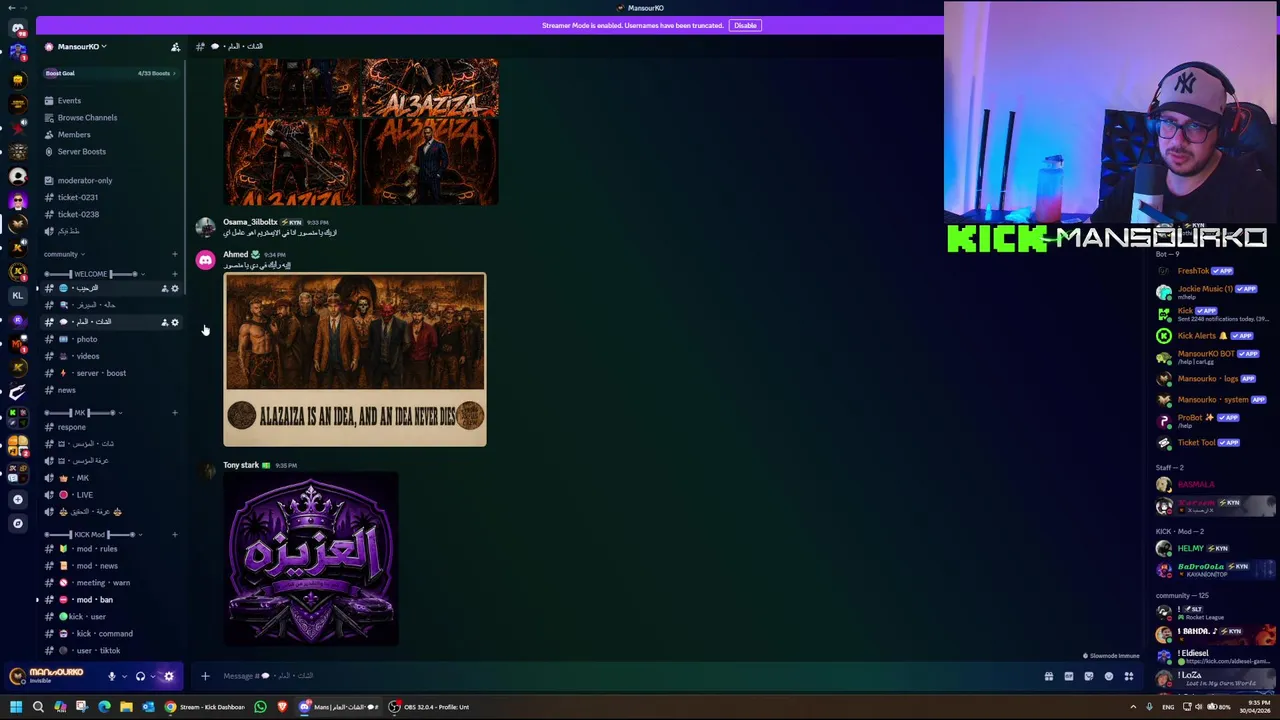Mute the microphone in the user panel
Viewport: 1280px width, 720px height.
coord(111,676)
